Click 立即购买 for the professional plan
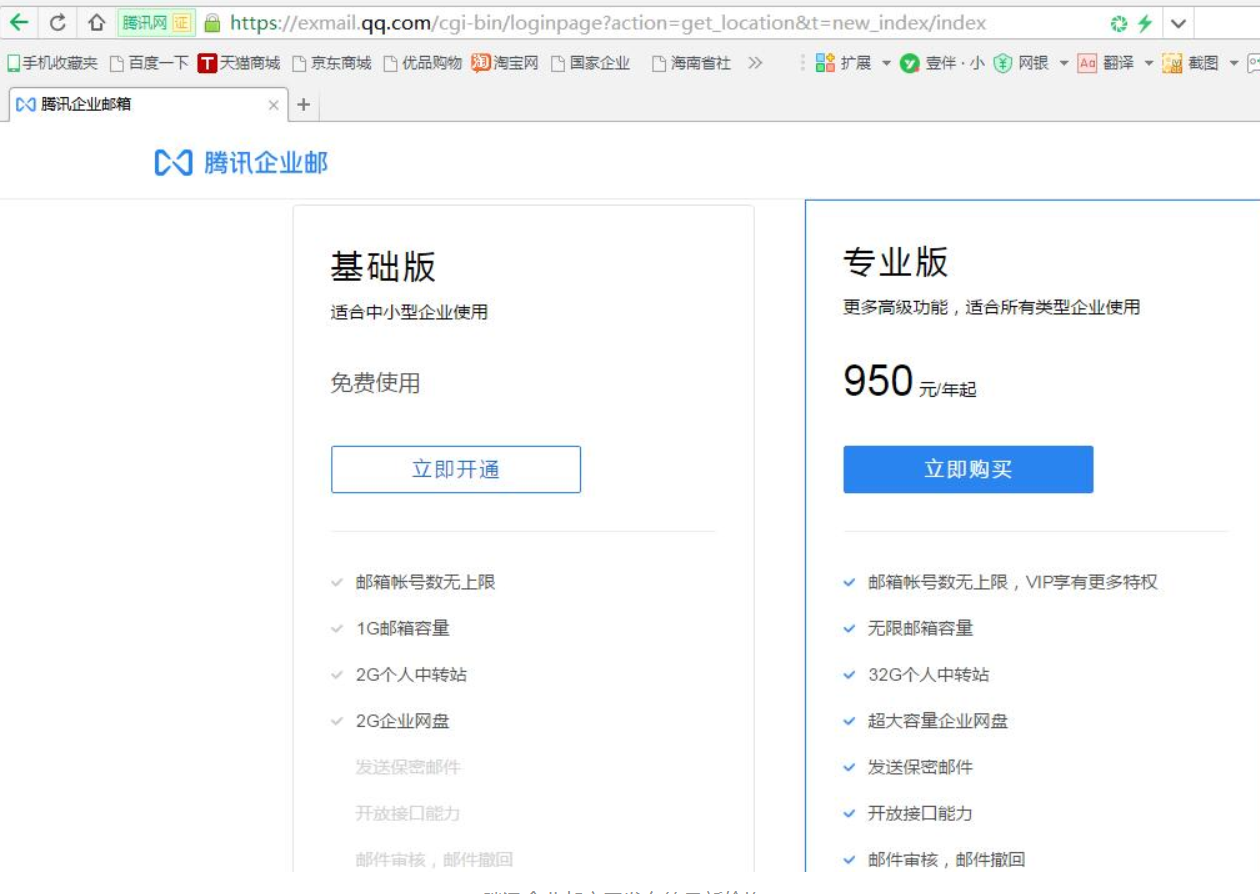The width and height of the screenshot is (1260, 894). pyautogui.click(x=967, y=469)
